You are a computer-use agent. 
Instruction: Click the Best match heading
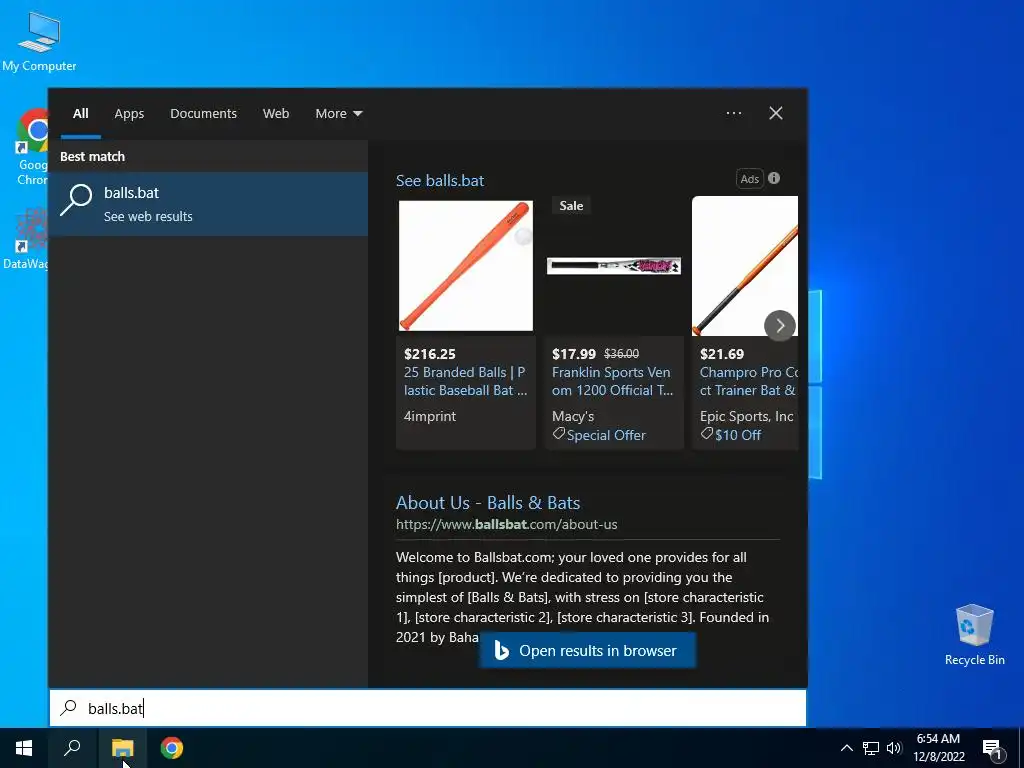click(x=92, y=157)
